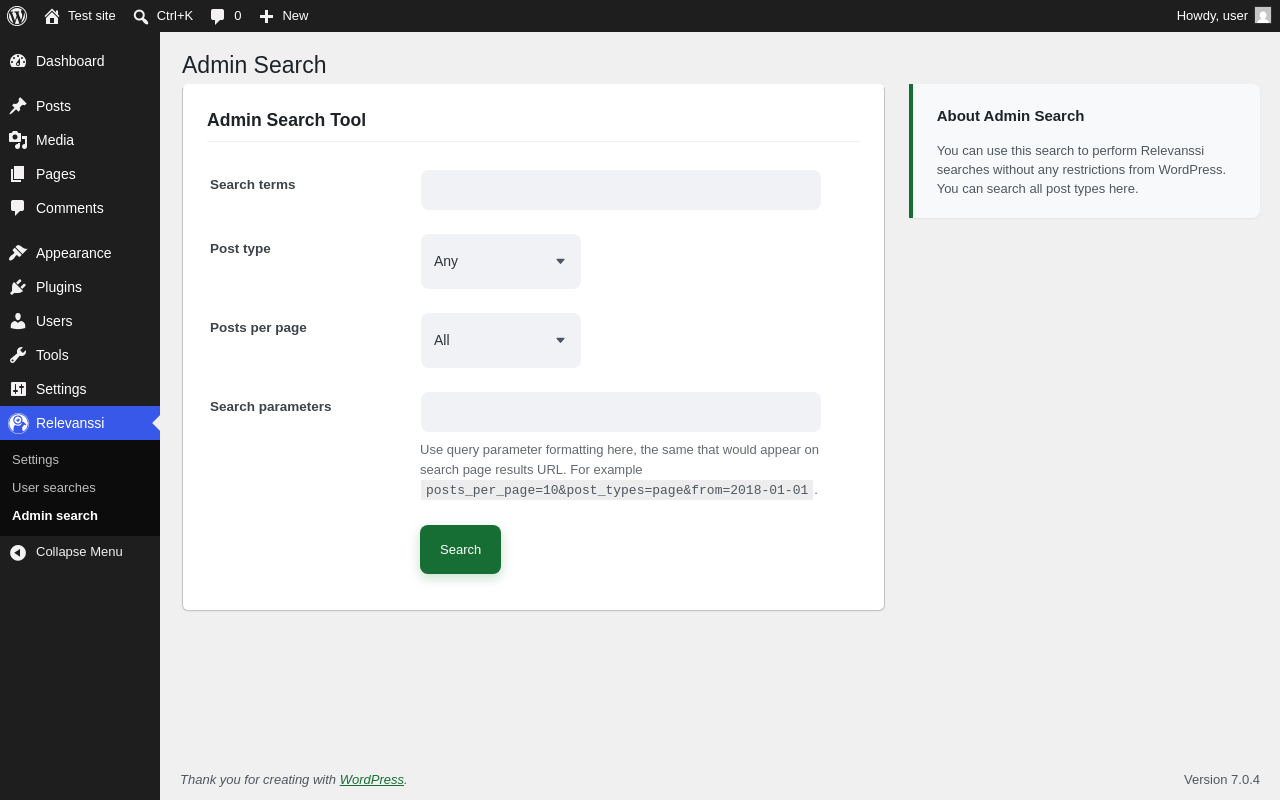Image resolution: width=1280 pixels, height=800 pixels.
Task: Click the Version 7.0.4 footer text
Action: click(x=1222, y=779)
